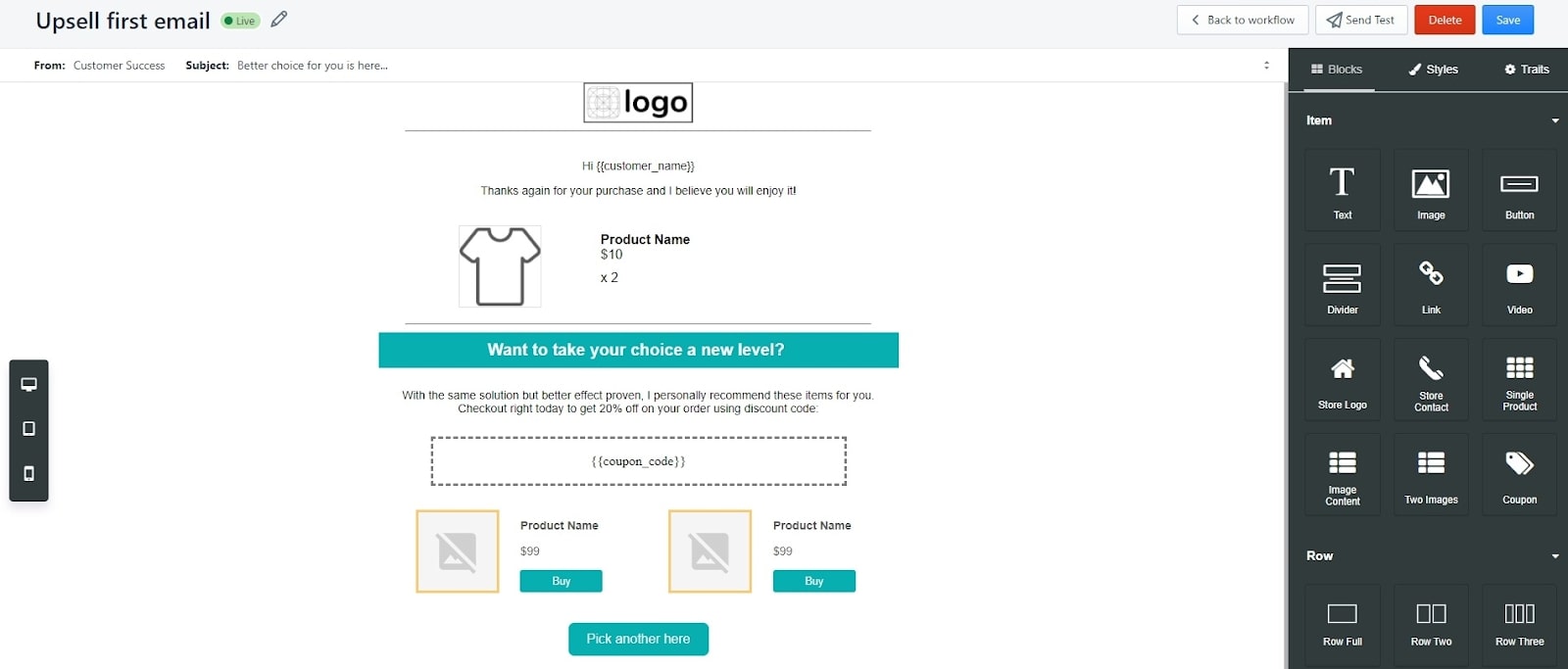This screenshot has width=1568, height=669.
Task: Choose the Store Contact block
Action: click(x=1431, y=379)
